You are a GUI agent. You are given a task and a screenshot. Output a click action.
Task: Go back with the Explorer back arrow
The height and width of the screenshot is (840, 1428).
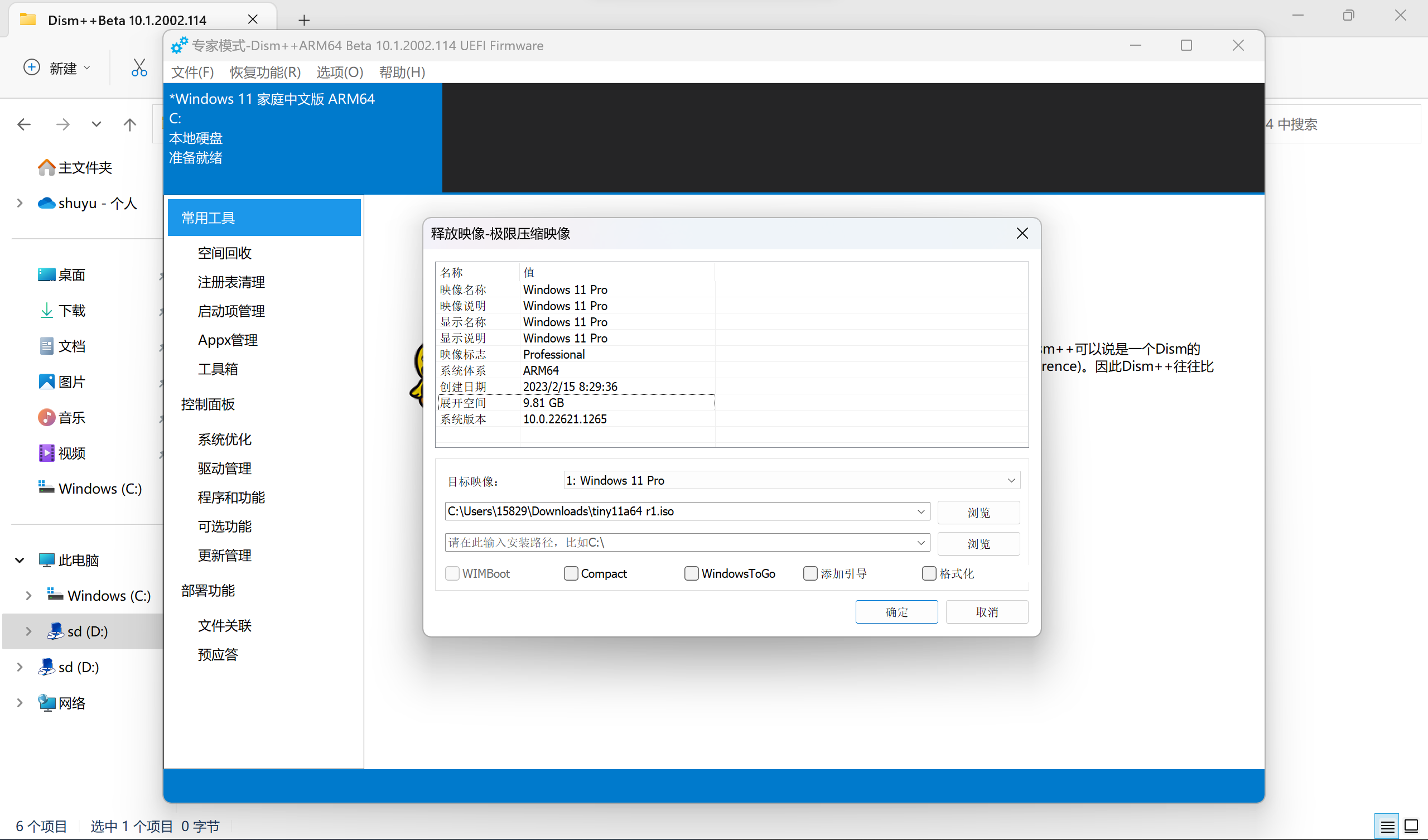[x=24, y=124]
